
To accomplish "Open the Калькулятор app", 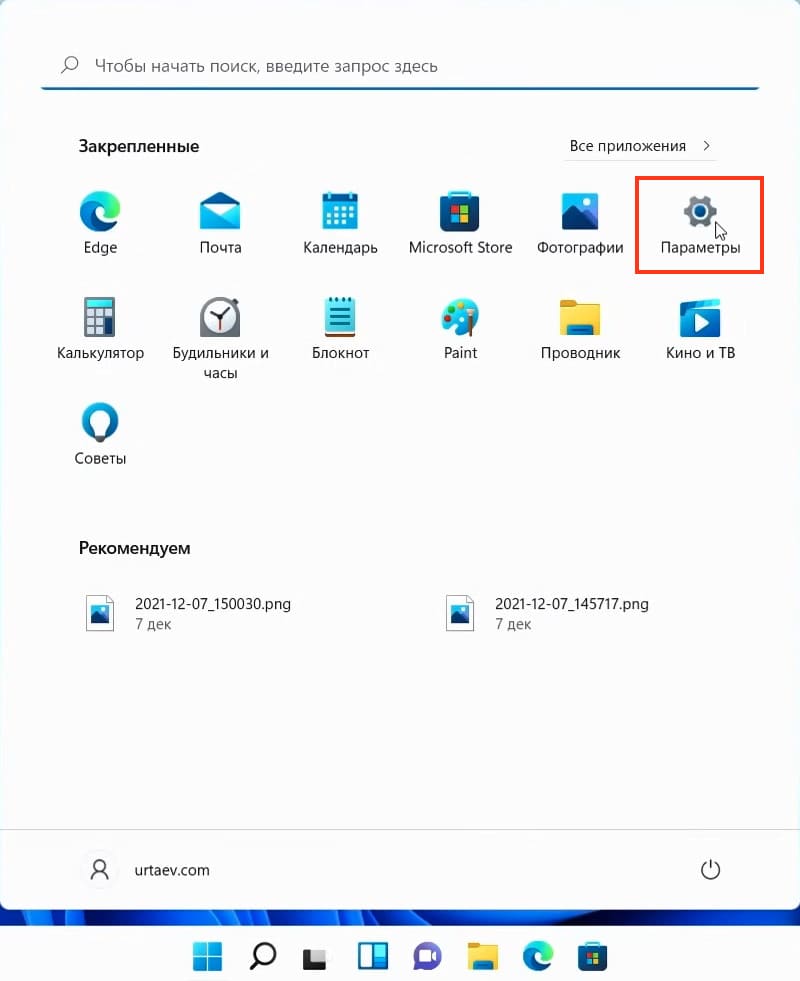I will 100,329.
